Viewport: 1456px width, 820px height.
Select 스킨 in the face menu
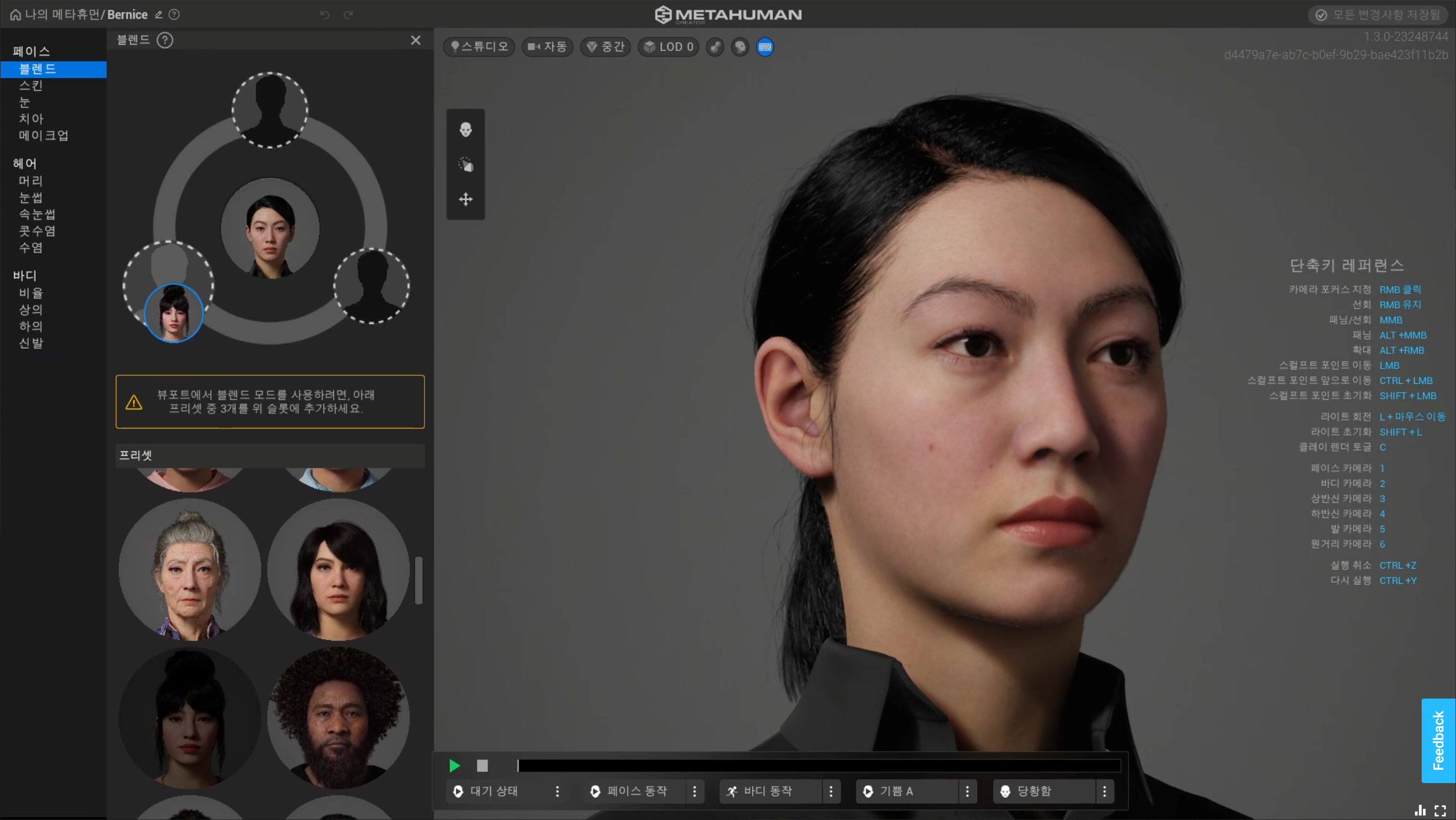point(31,86)
